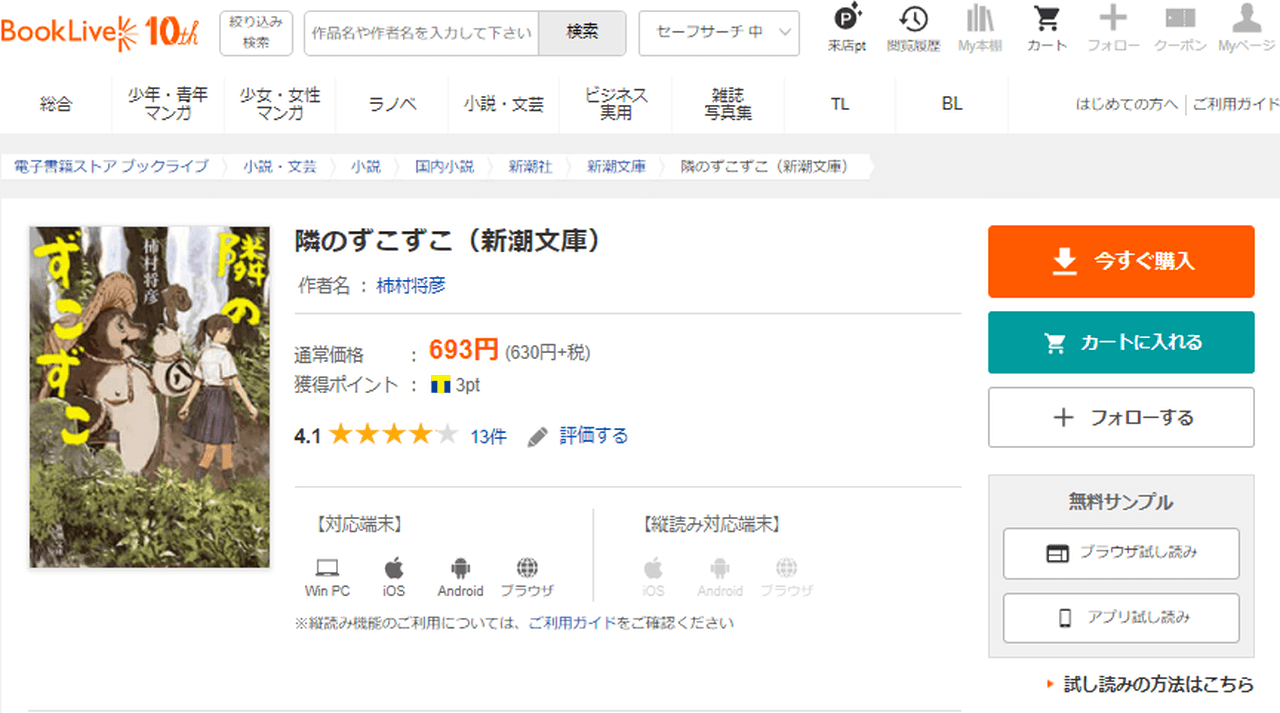Open My本棚 bookshelf icon
The image size is (1280, 713).
[979, 27]
